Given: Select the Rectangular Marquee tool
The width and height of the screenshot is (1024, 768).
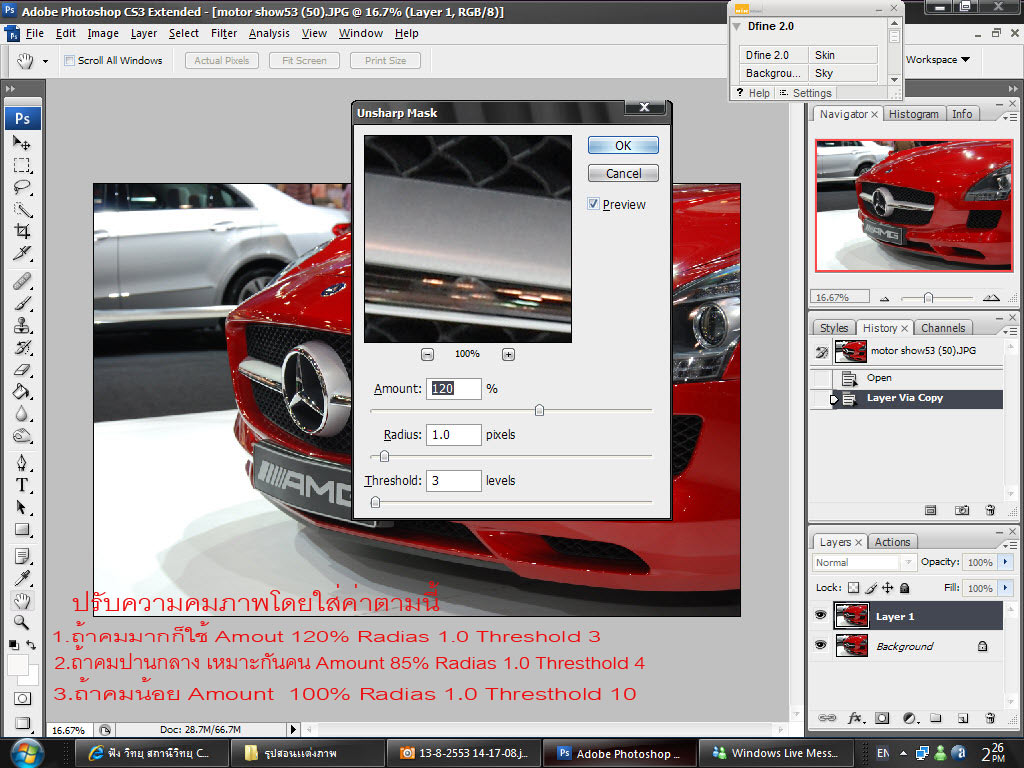Looking at the screenshot, I should point(22,165).
